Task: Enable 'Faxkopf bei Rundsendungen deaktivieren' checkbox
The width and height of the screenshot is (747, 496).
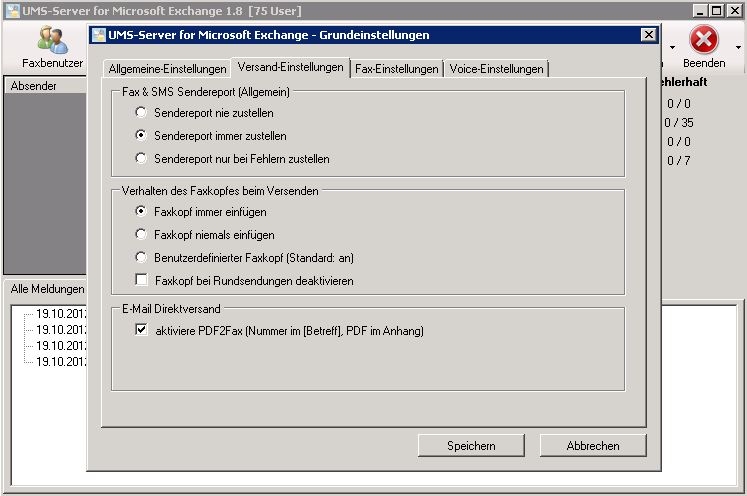Action: pyautogui.click(x=141, y=280)
